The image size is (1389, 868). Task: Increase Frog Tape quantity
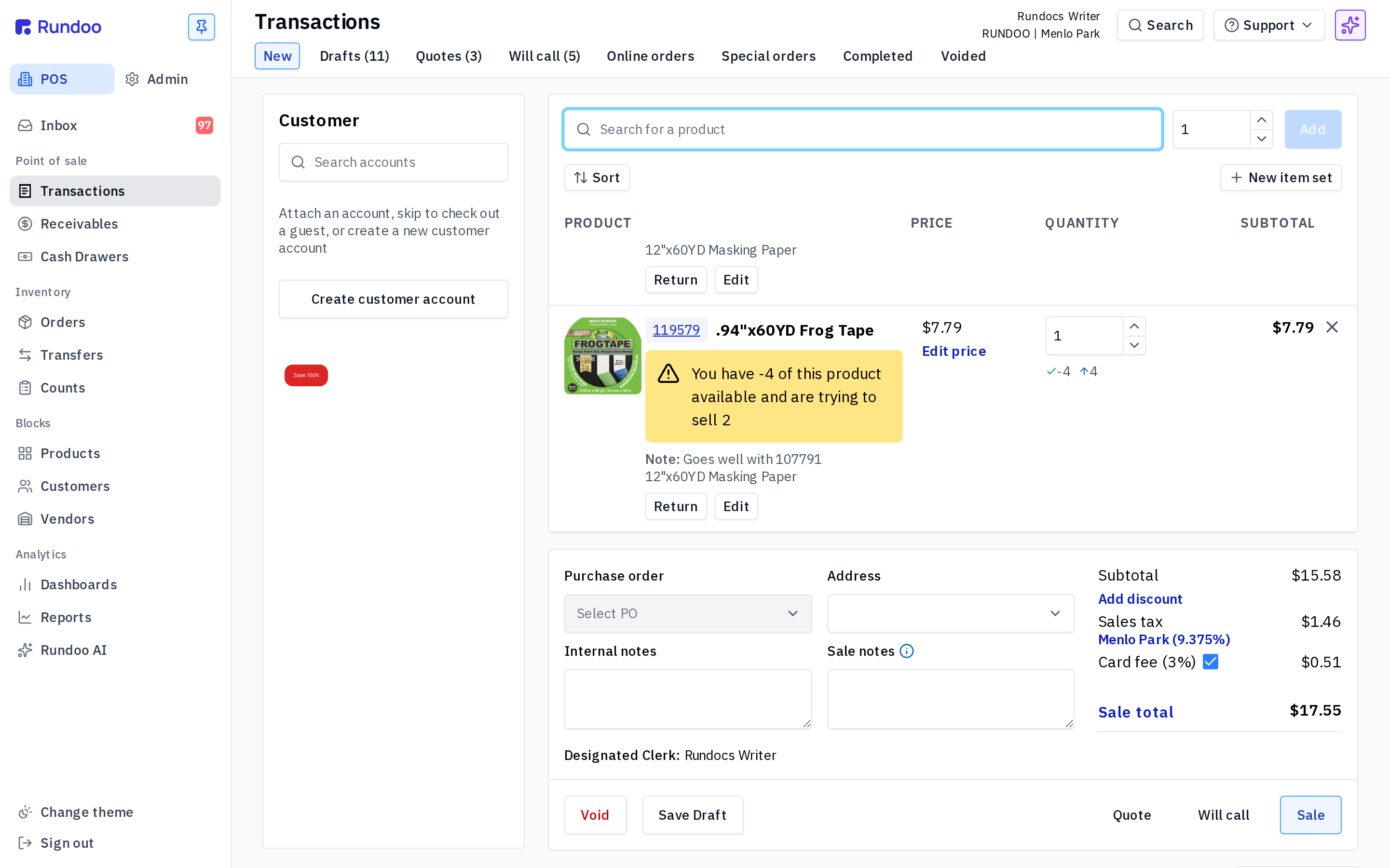pyautogui.click(x=1134, y=326)
